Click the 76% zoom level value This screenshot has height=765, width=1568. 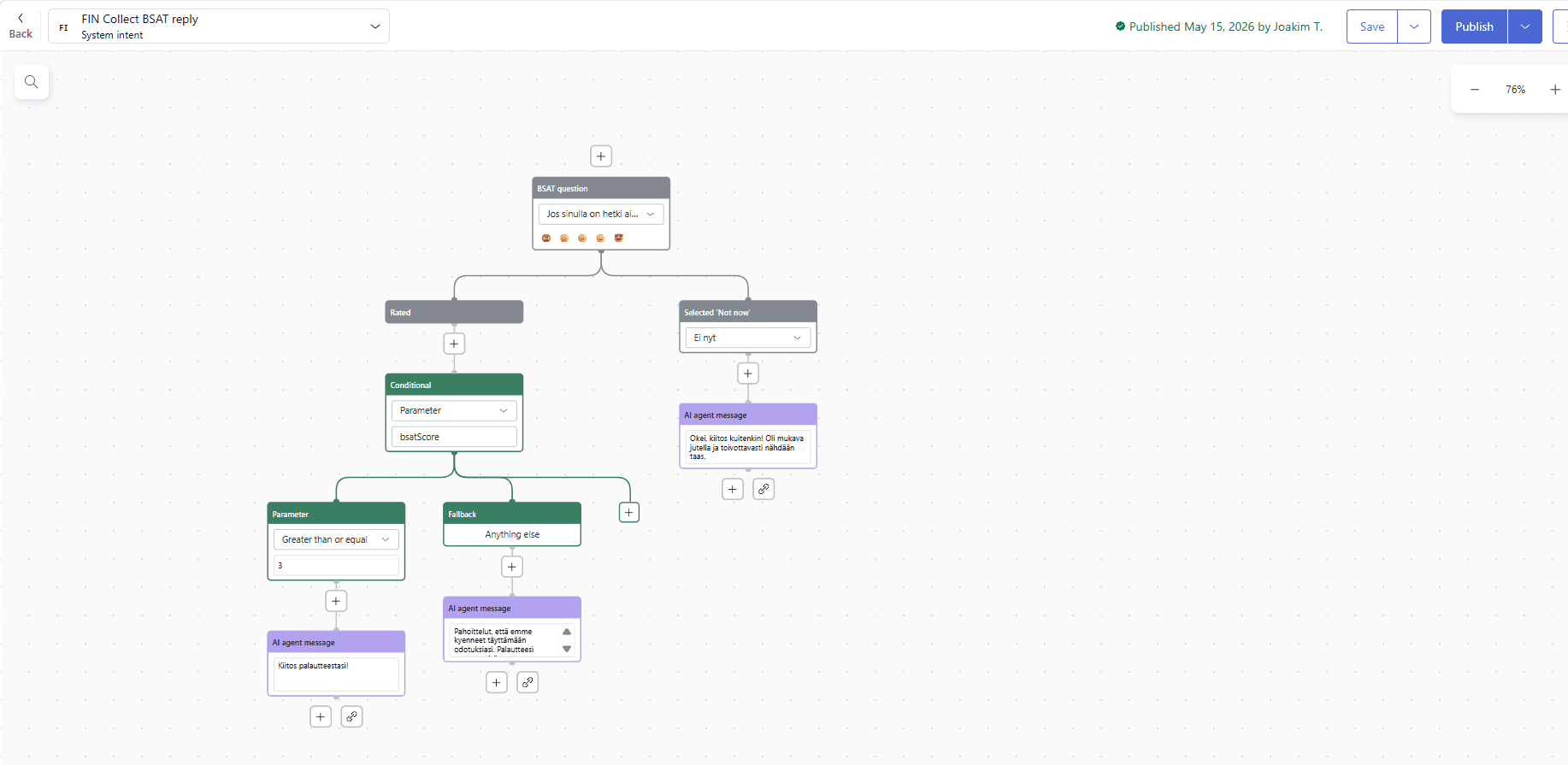1515,90
